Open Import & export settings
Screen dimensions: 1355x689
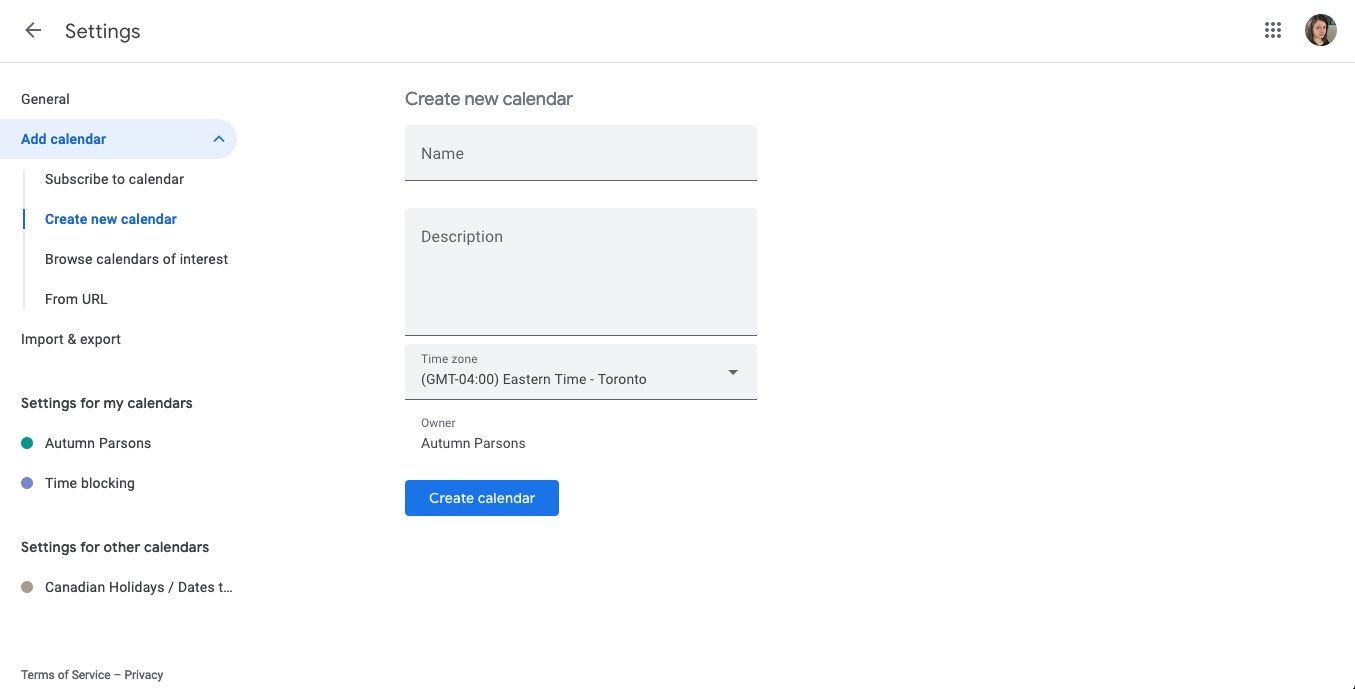70,338
